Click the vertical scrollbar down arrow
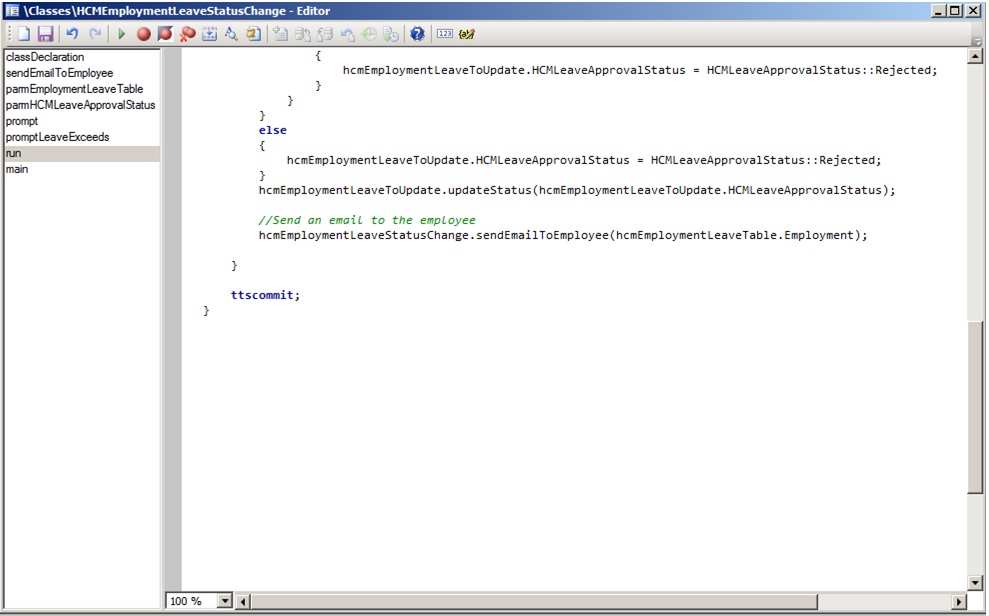 click(x=976, y=583)
